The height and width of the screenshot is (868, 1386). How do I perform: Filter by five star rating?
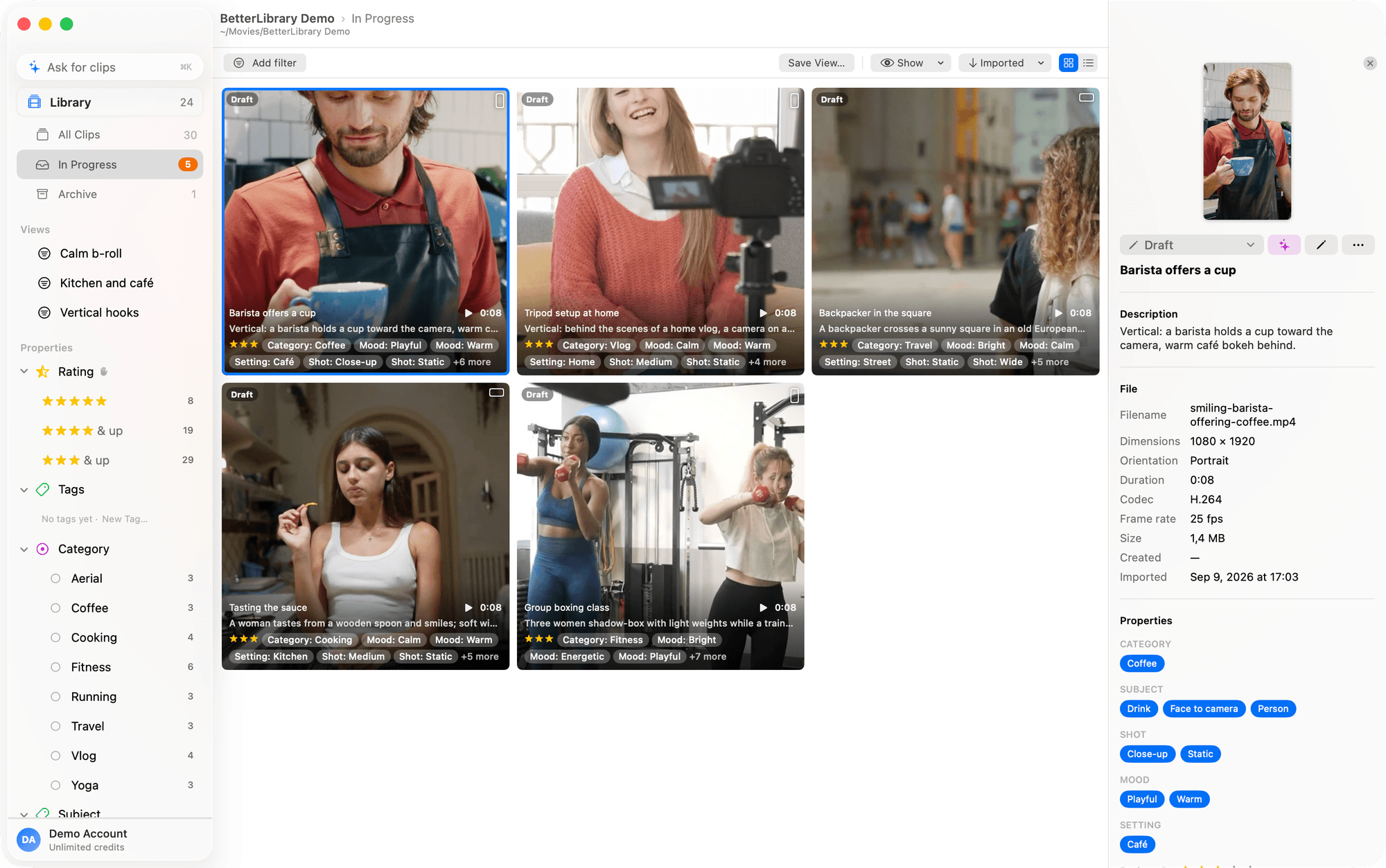click(x=75, y=401)
